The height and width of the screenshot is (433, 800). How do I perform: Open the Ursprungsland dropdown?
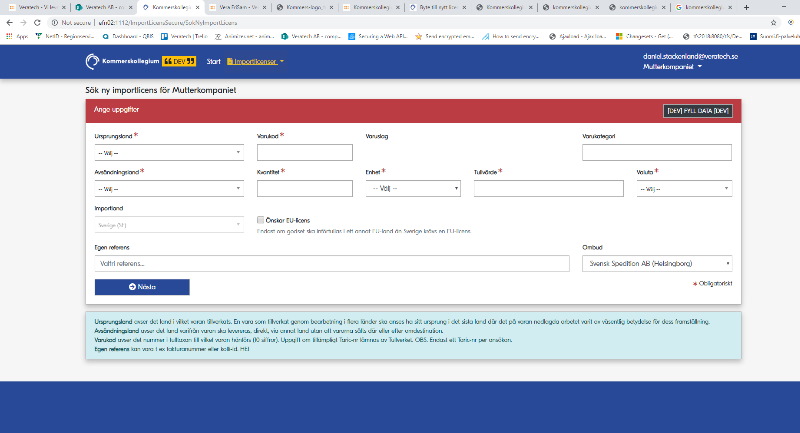(x=169, y=152)
